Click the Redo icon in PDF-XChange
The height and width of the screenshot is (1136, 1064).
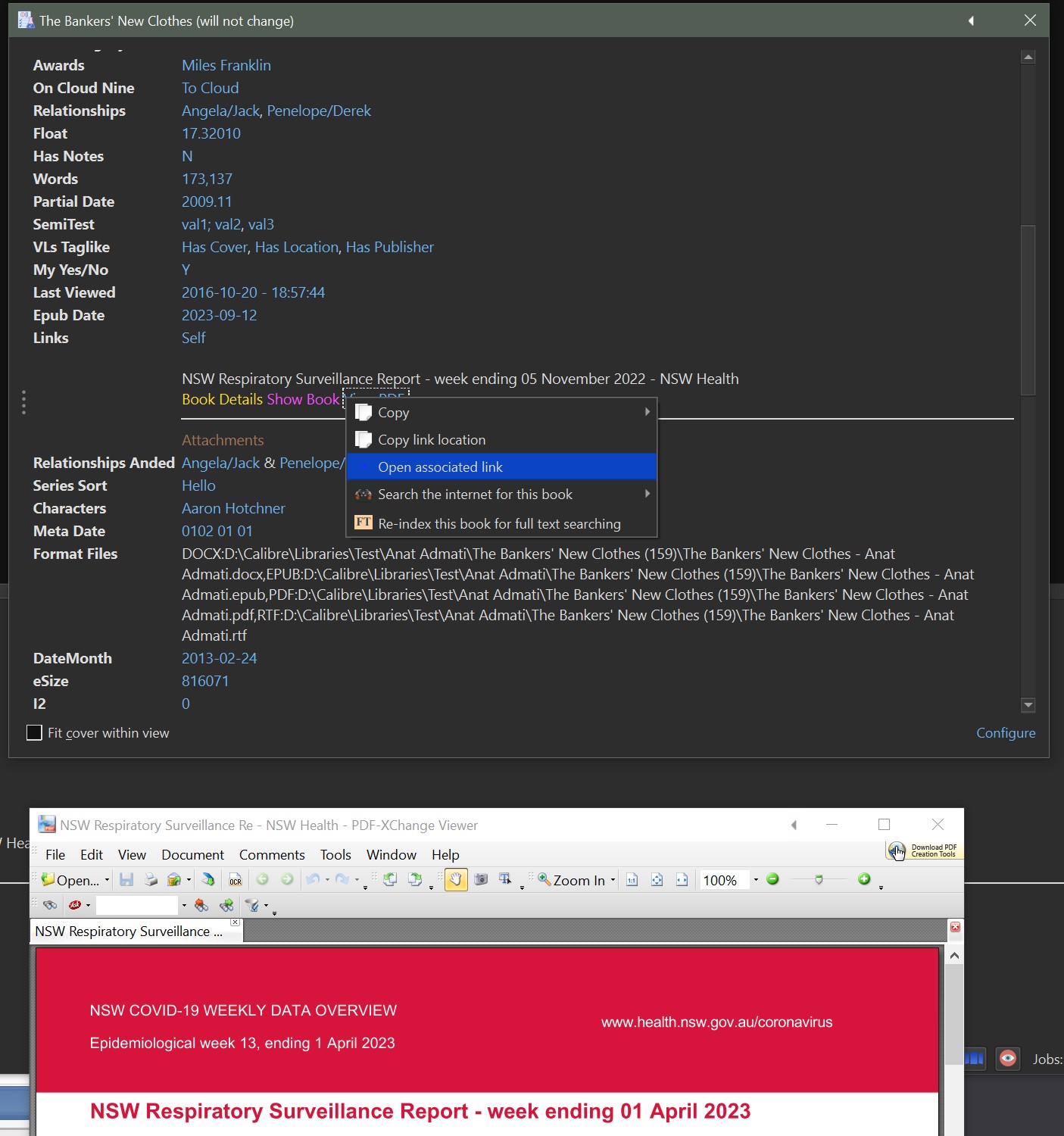tap(342, 879)
